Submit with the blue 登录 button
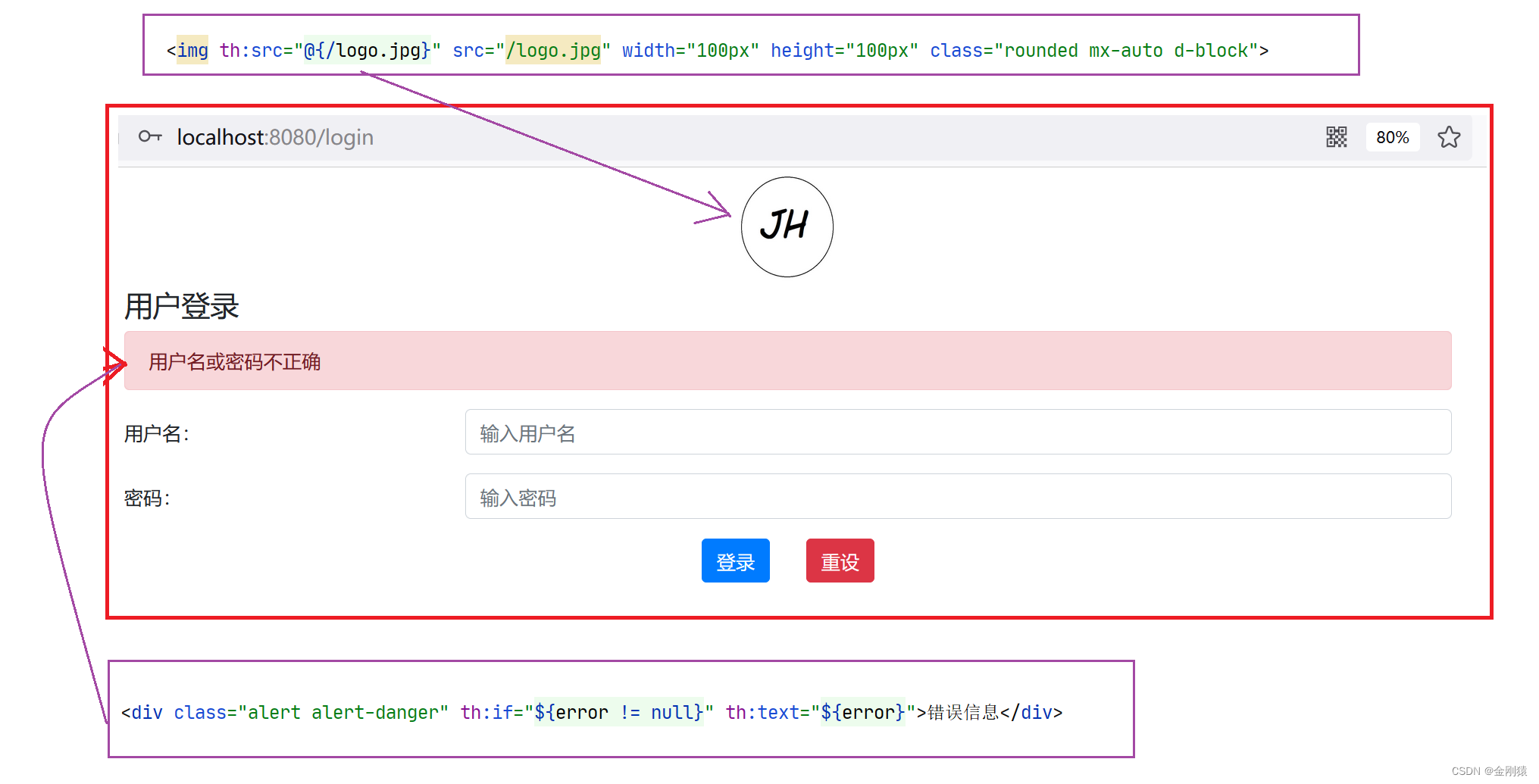Viewport: 1539px width, 784px height. [735, 561]
